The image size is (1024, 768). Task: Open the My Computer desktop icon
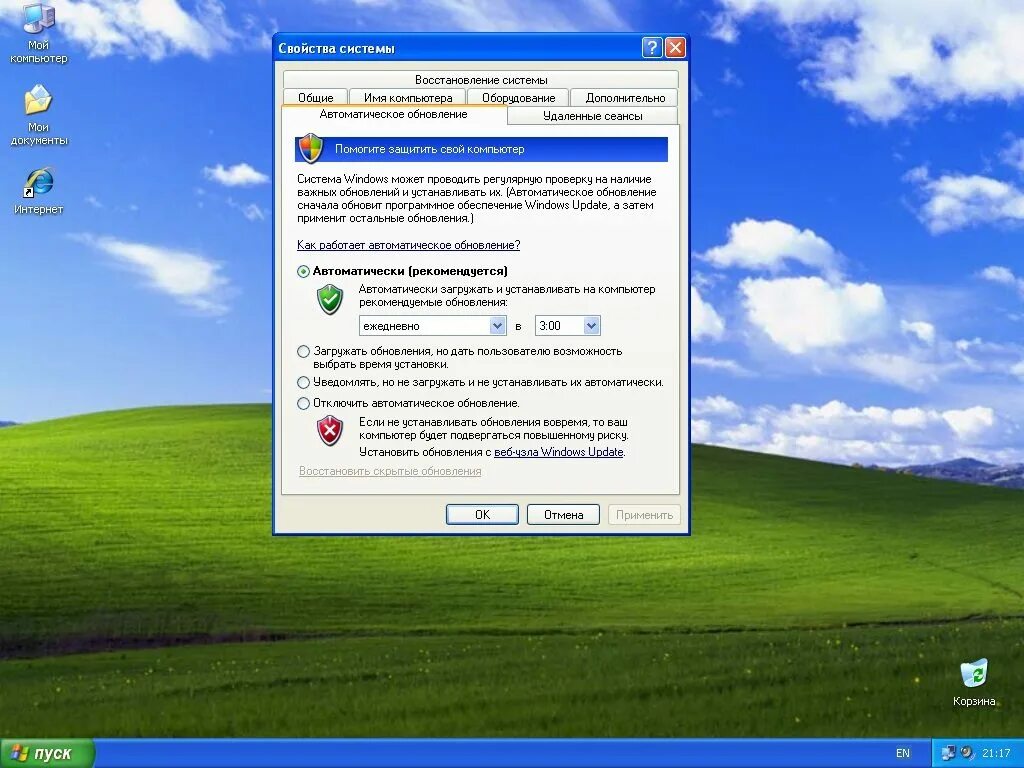point(39,33)
